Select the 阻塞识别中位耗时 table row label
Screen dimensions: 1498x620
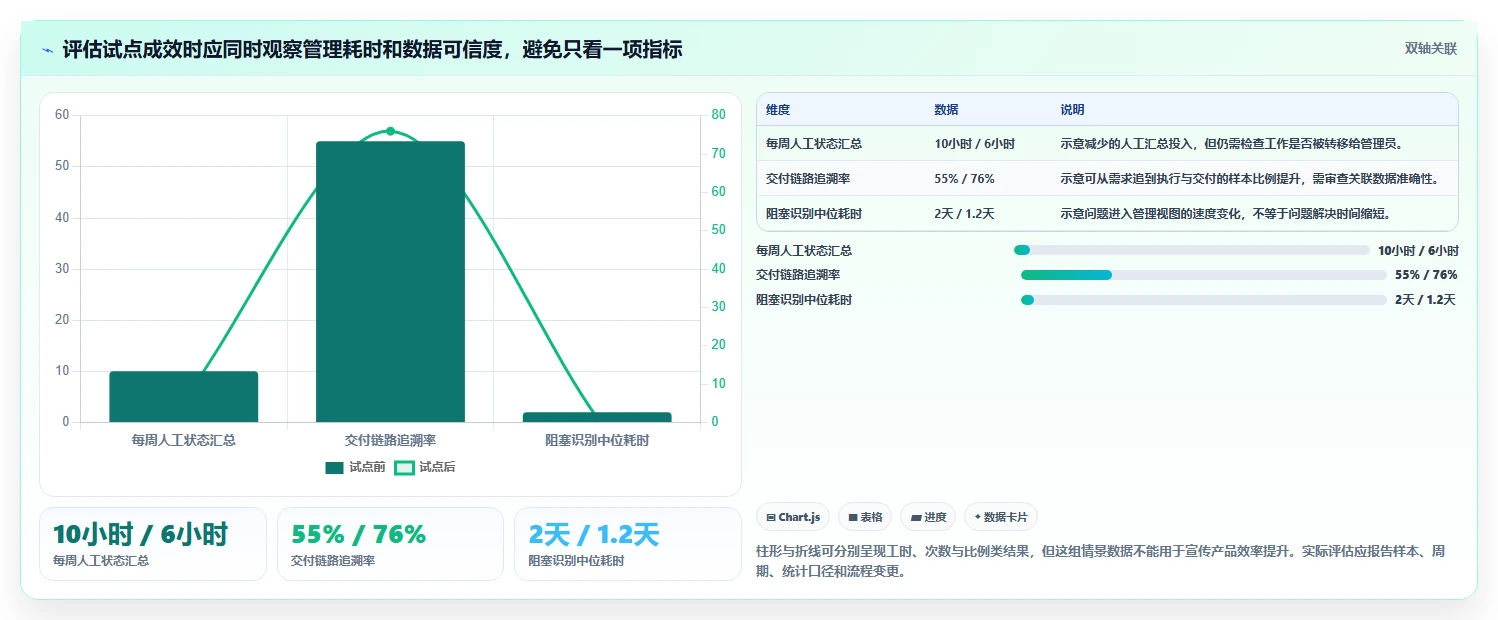click(814, 214)
